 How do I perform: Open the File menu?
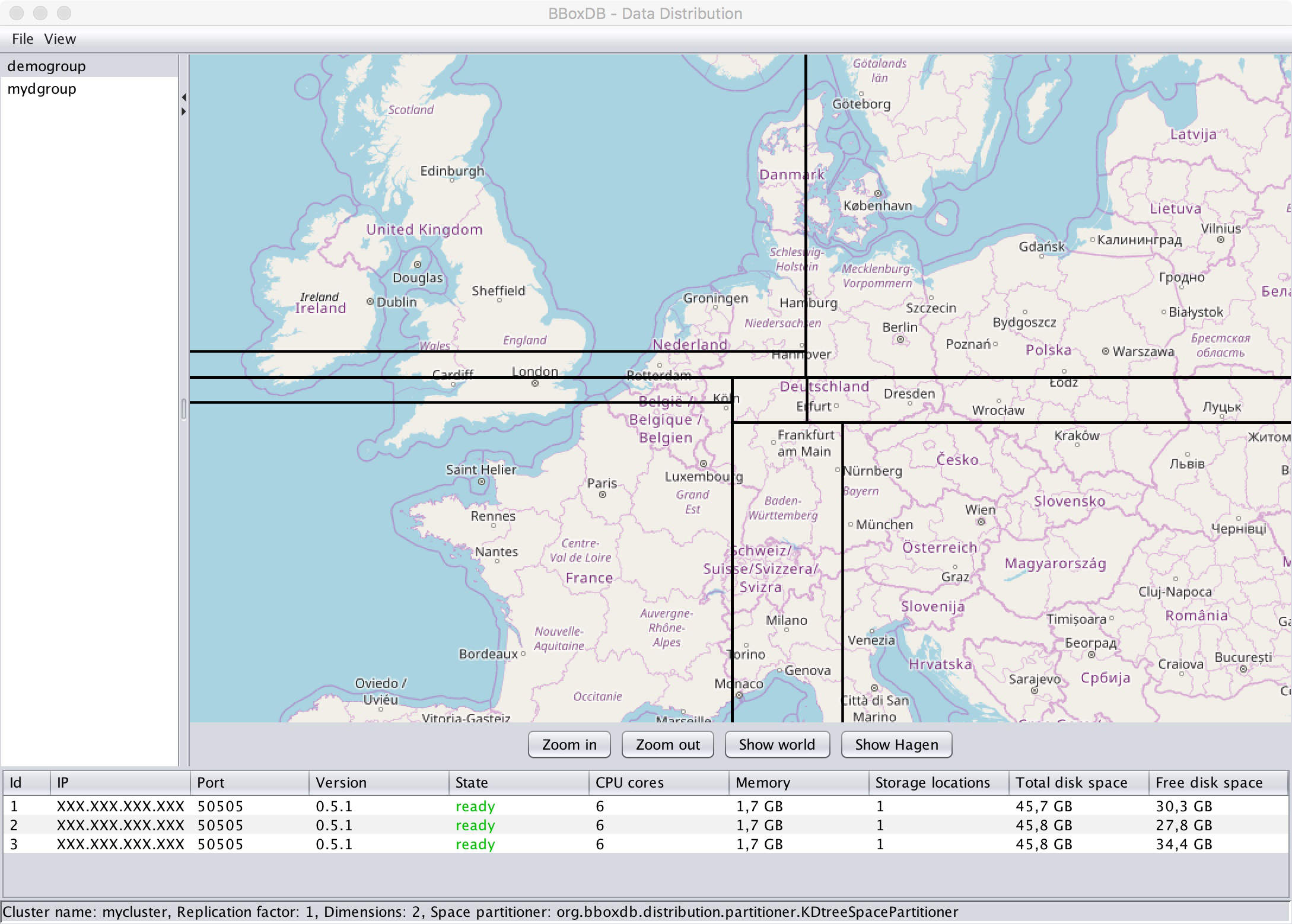point(23,39)
